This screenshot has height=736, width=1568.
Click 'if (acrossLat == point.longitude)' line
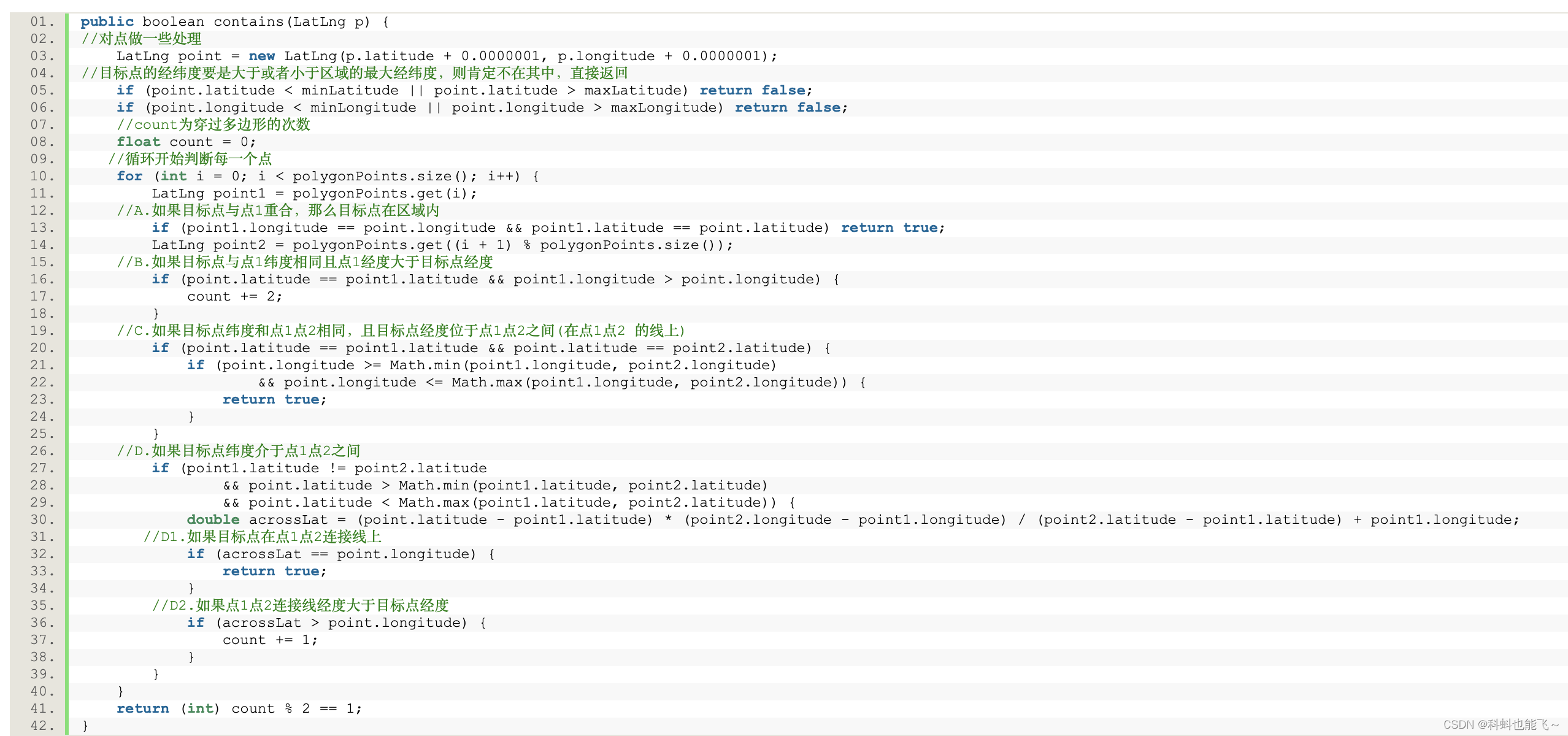coord(341,554)
